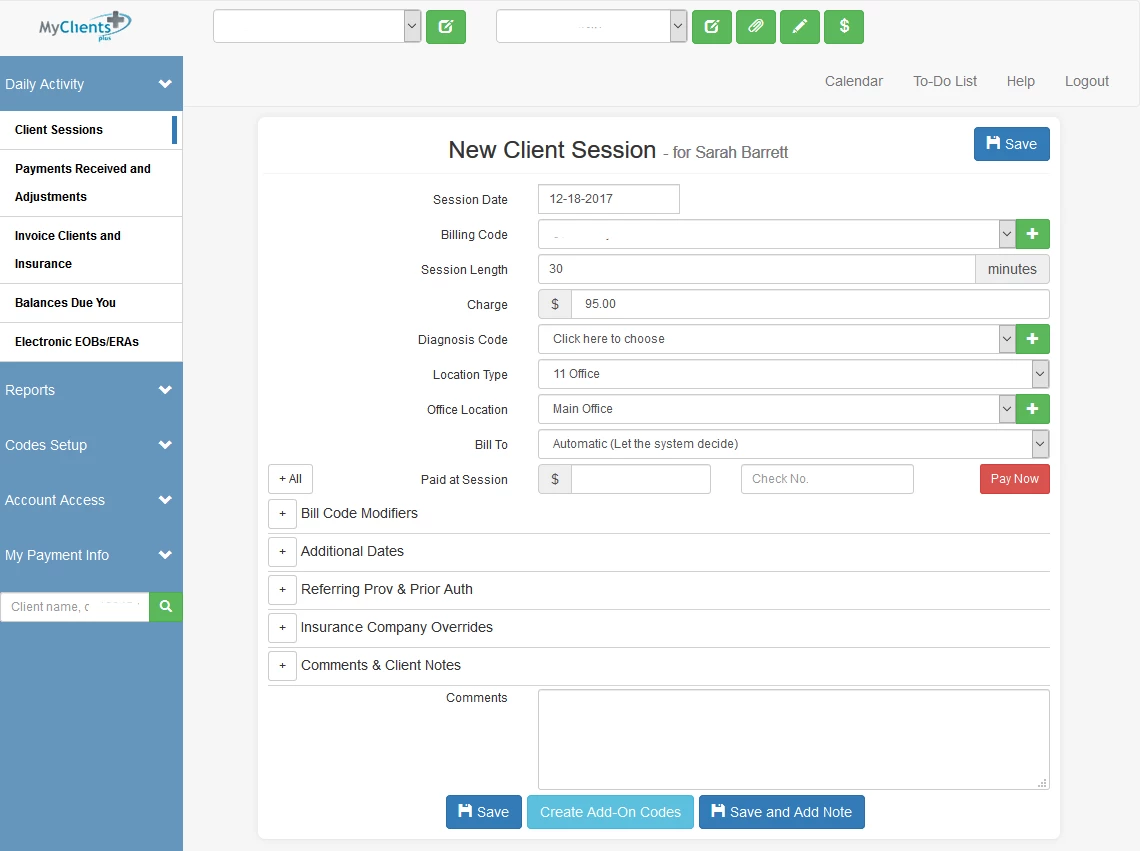Click the Paid at Session amount field
This screenshot has height=851, width=1141.
coord(641,479)
